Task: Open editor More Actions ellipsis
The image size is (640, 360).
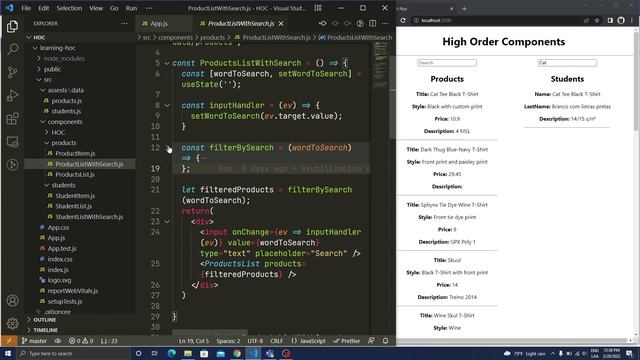Action: coord(385,24)
